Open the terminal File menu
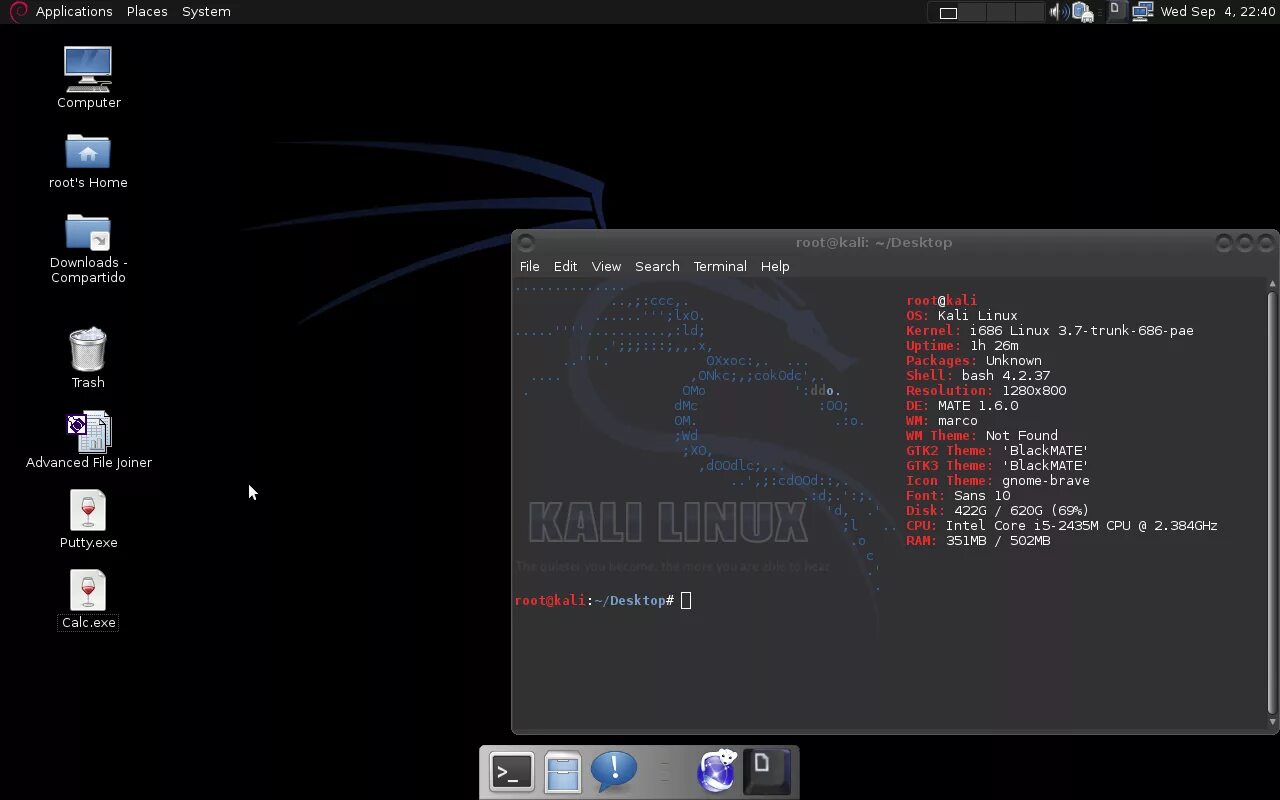Image resolution: width=1280 pixels, height=800 pixels. coord(529,266)
